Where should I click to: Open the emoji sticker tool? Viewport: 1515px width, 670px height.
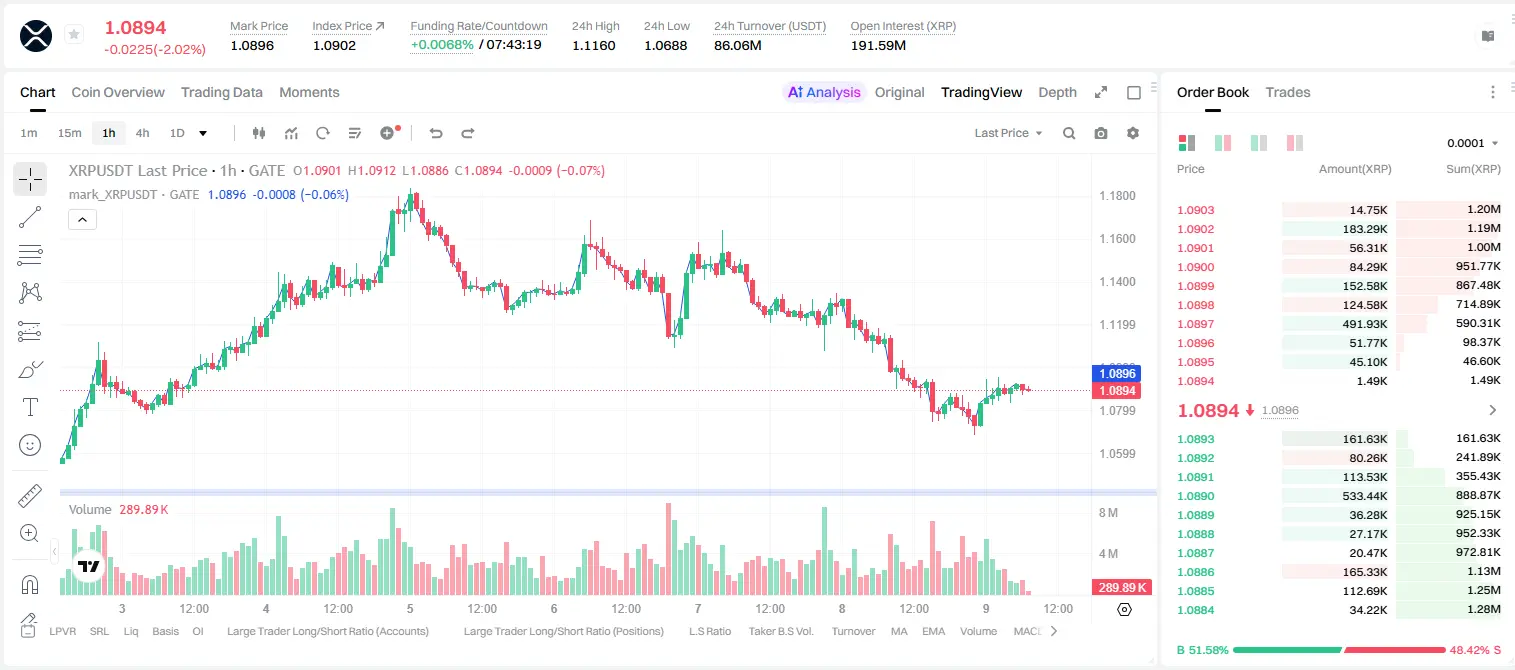[x=30, y=445]
